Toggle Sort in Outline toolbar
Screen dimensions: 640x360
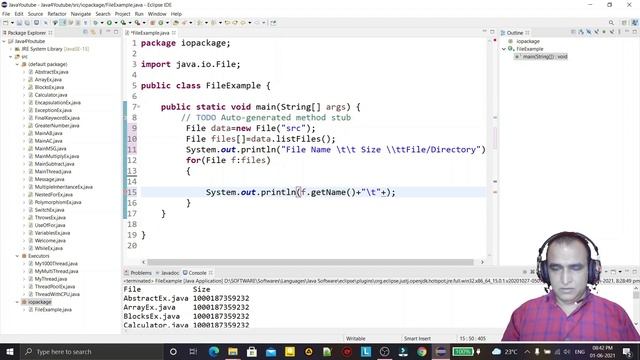pyautogui.click(x=581, y=32)
